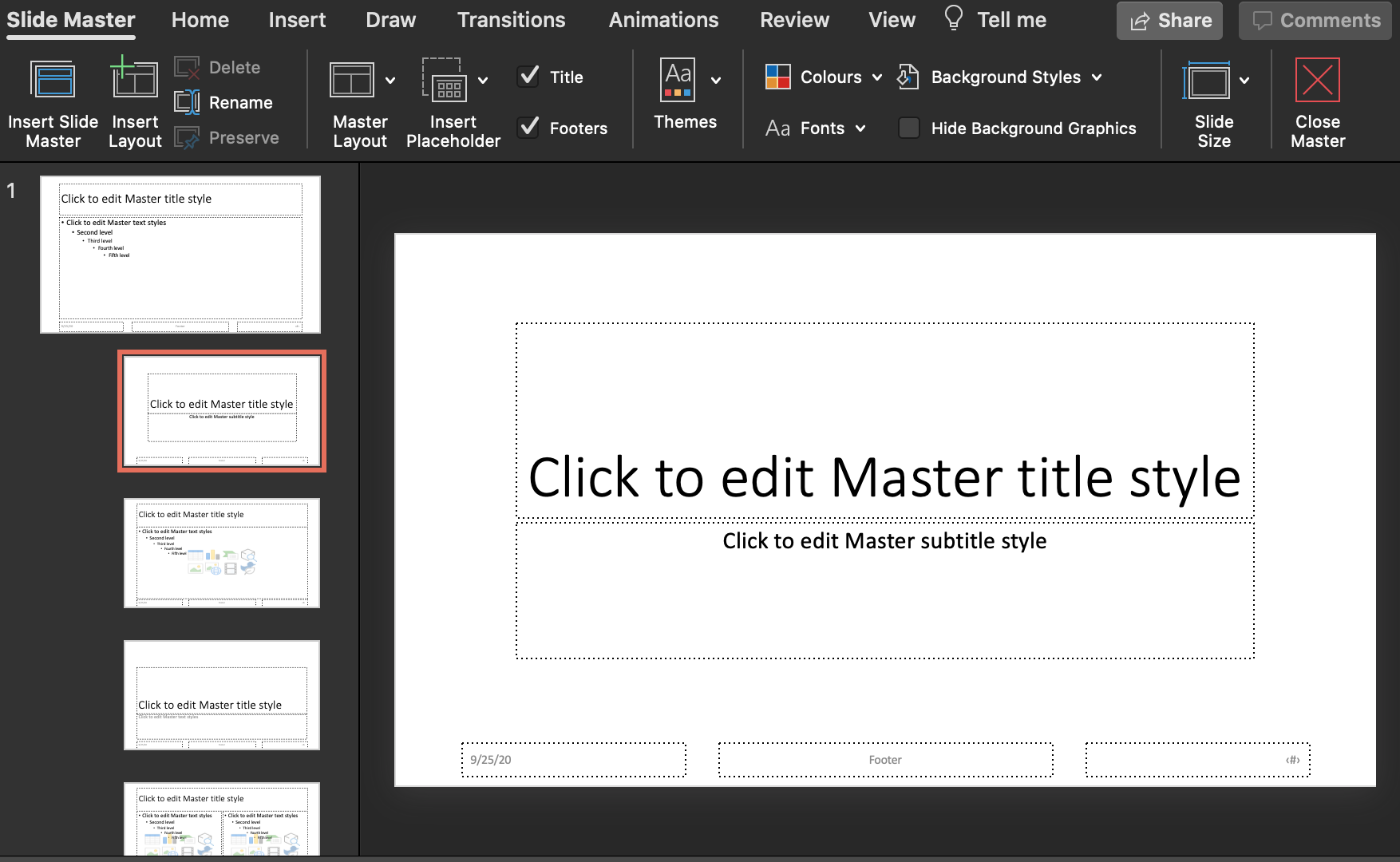Image resolution: width=1400 pixels, height=862 pixels.
Task: Click the Slide Size icon
Action: [1207, 80]
